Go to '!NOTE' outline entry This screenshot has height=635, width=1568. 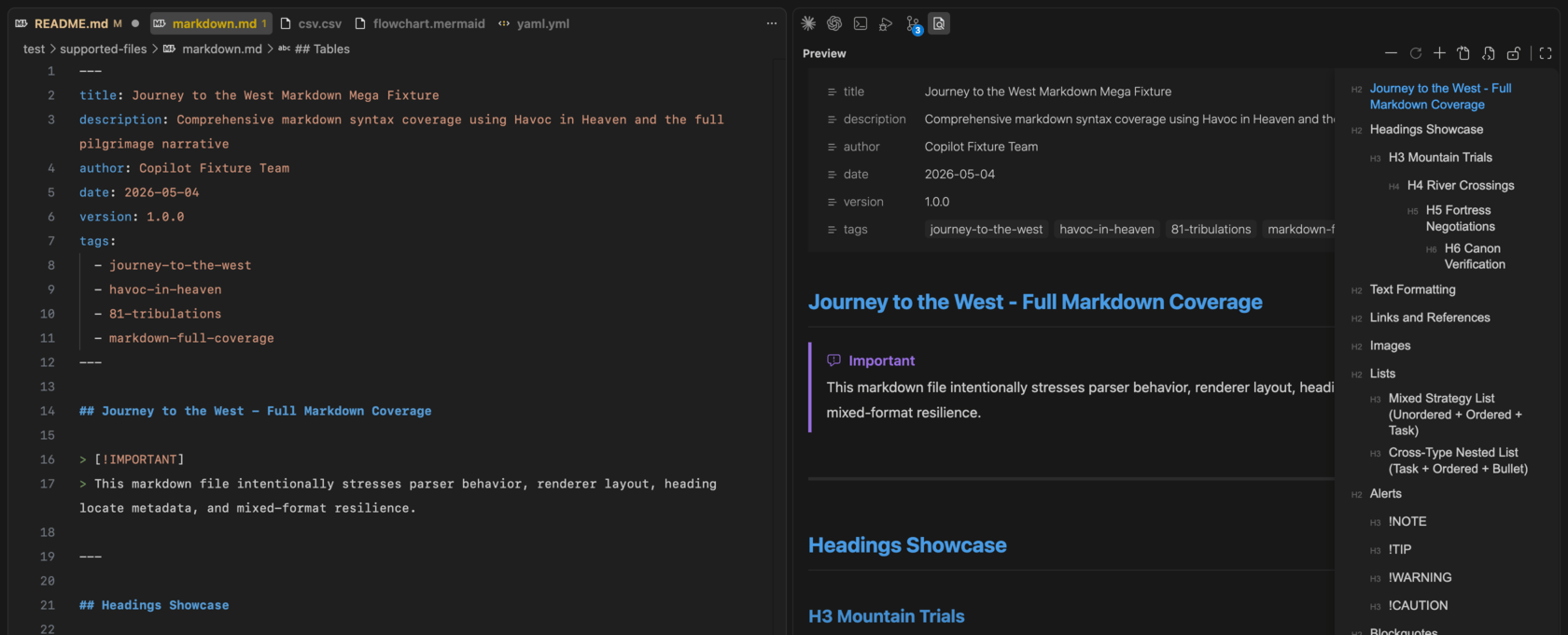(1407, 522)
